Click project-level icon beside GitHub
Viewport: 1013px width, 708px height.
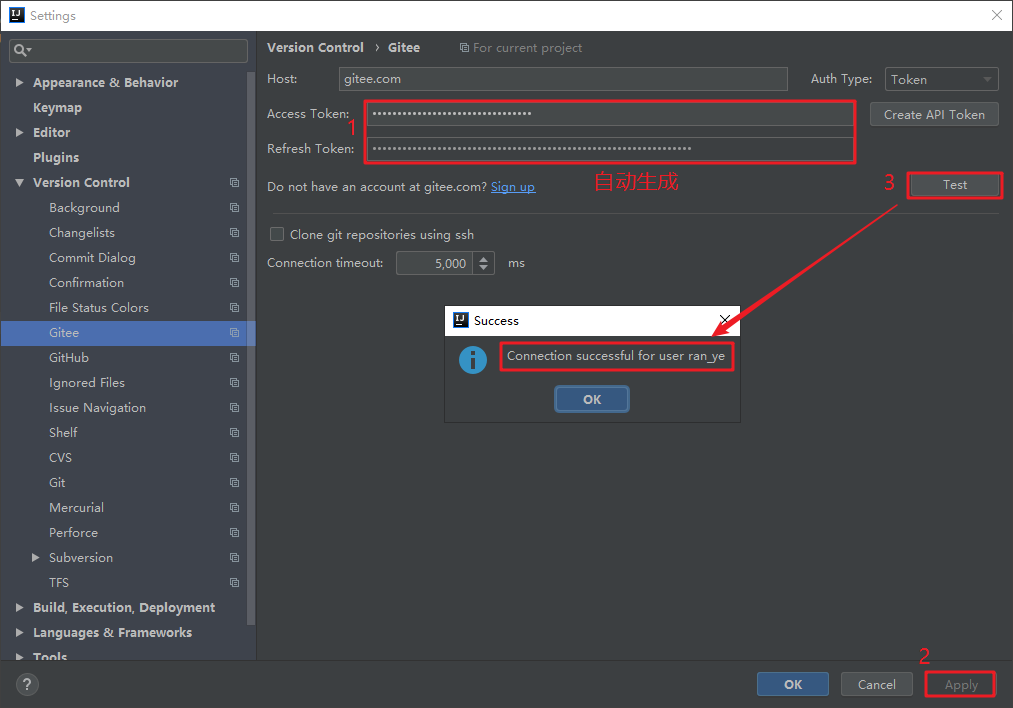pos(235,358)
